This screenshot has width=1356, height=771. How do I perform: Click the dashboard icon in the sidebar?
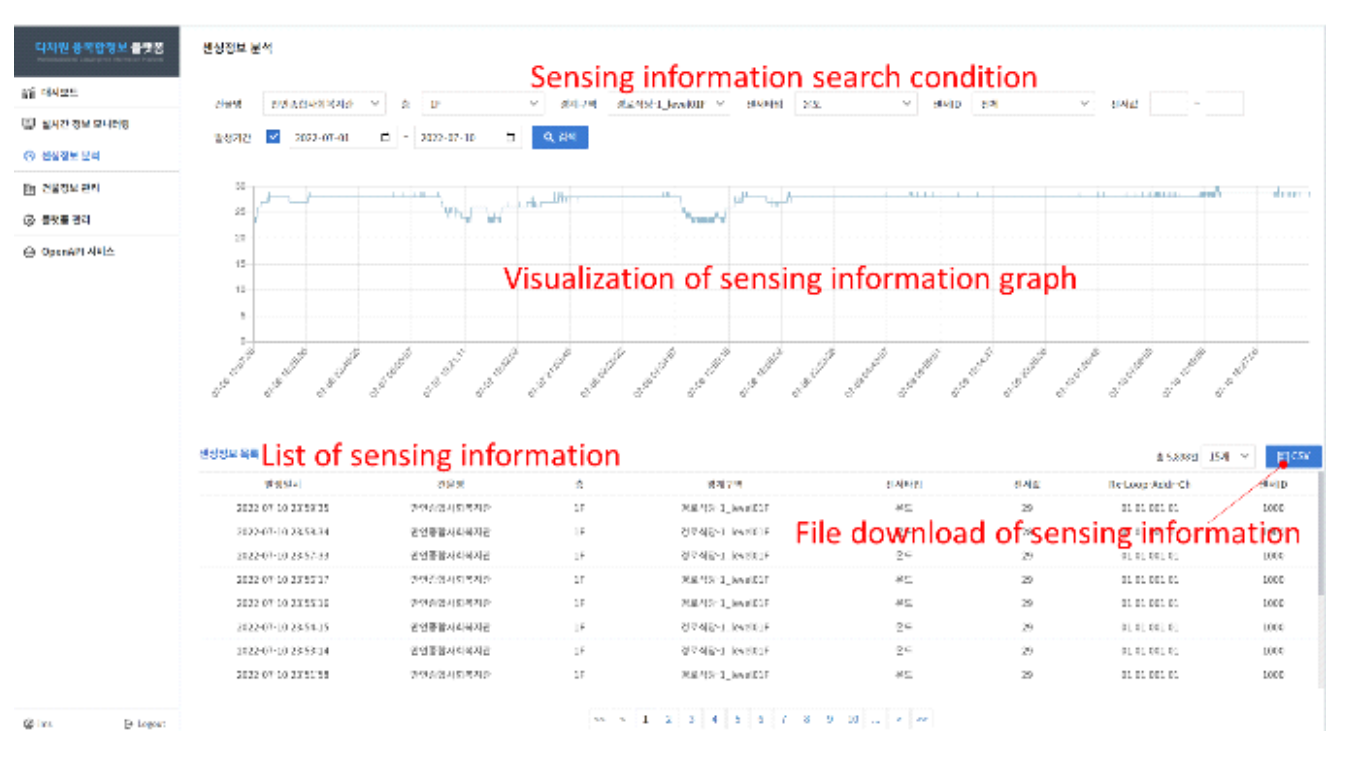[28, 93]
